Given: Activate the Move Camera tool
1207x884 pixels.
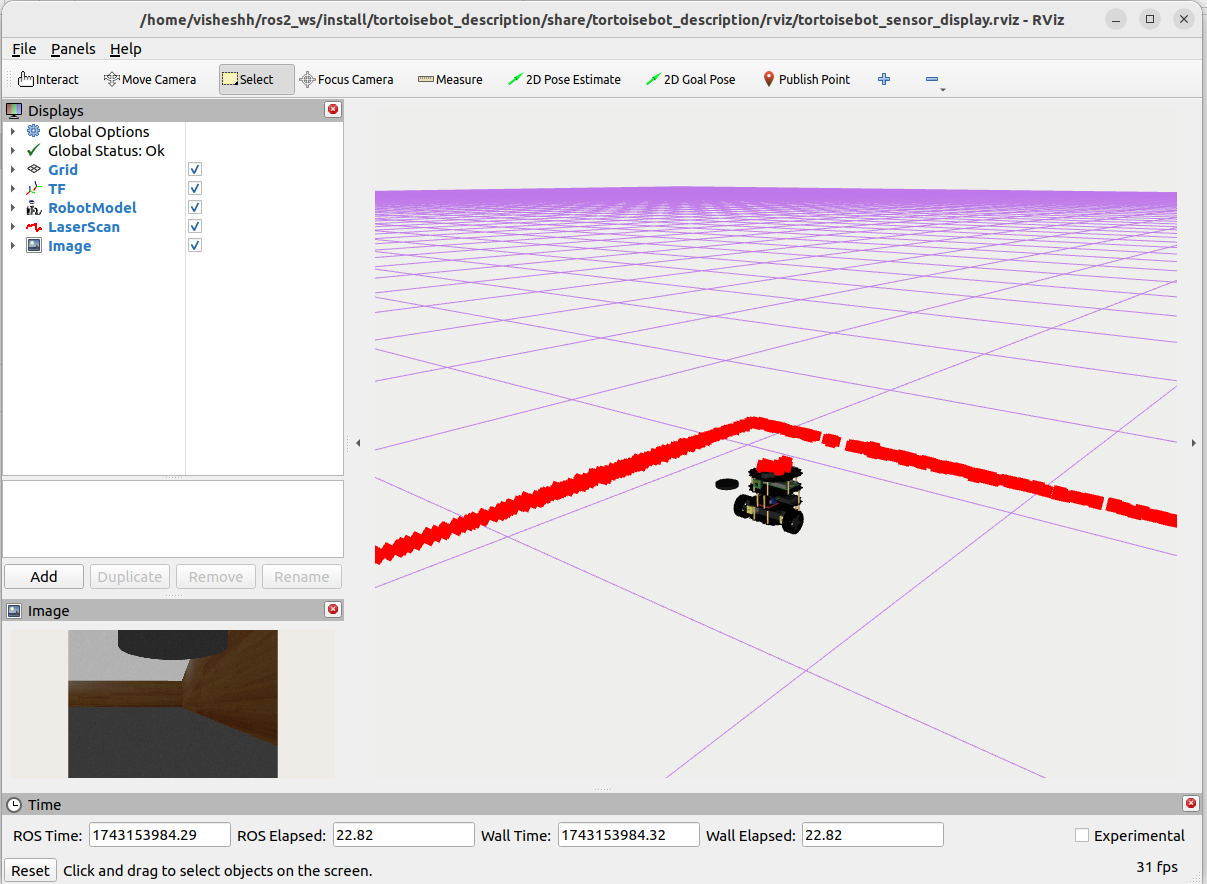Looking at the screenshot, I should pyautogui.click(x=149, y=79).
